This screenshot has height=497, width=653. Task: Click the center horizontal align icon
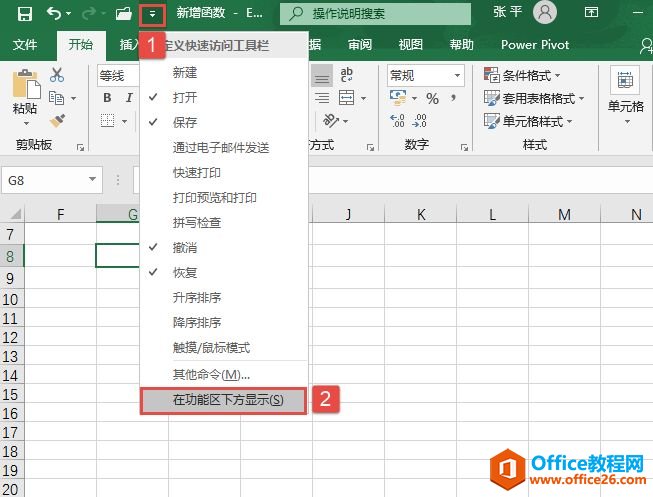coord(322,98)
